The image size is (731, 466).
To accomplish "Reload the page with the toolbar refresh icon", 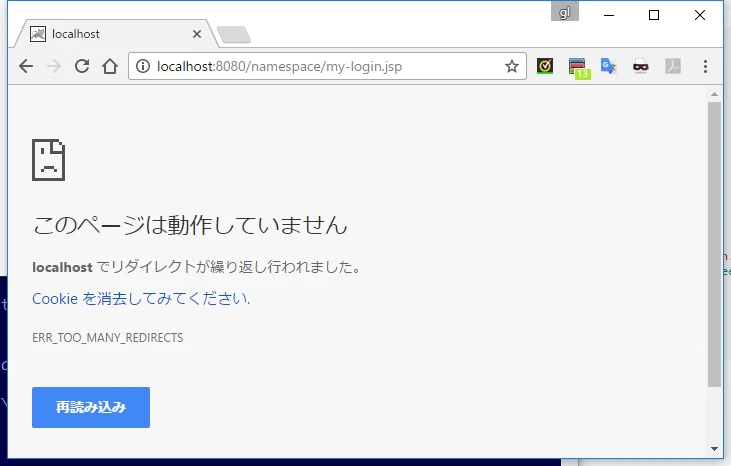I will click(82, 66).
